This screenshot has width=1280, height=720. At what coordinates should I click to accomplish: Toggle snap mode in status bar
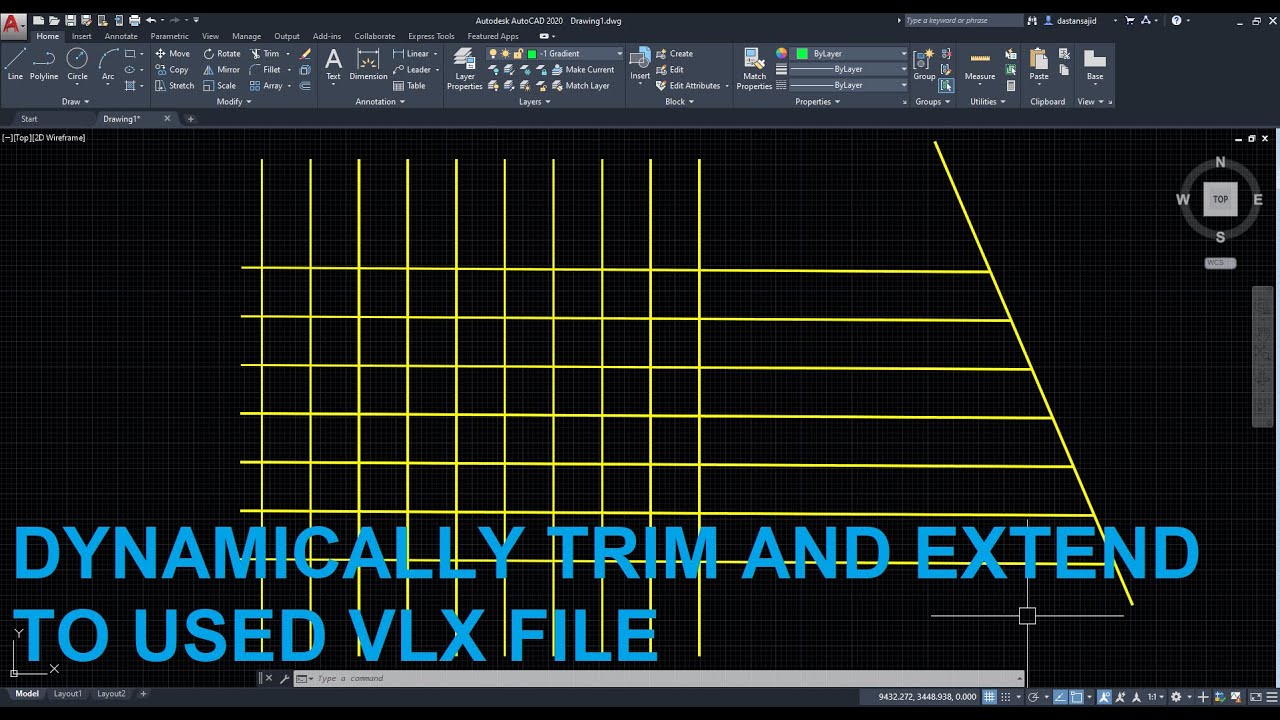(x=1005, y=696)
